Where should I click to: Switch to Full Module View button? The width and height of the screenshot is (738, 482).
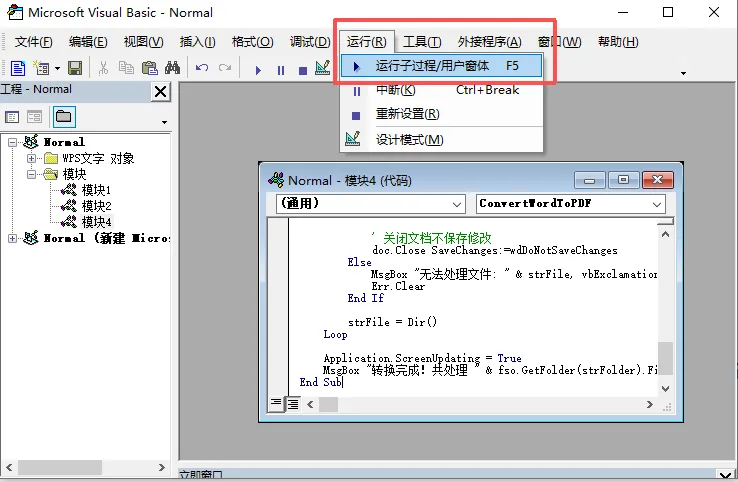(x=293, y=404)
